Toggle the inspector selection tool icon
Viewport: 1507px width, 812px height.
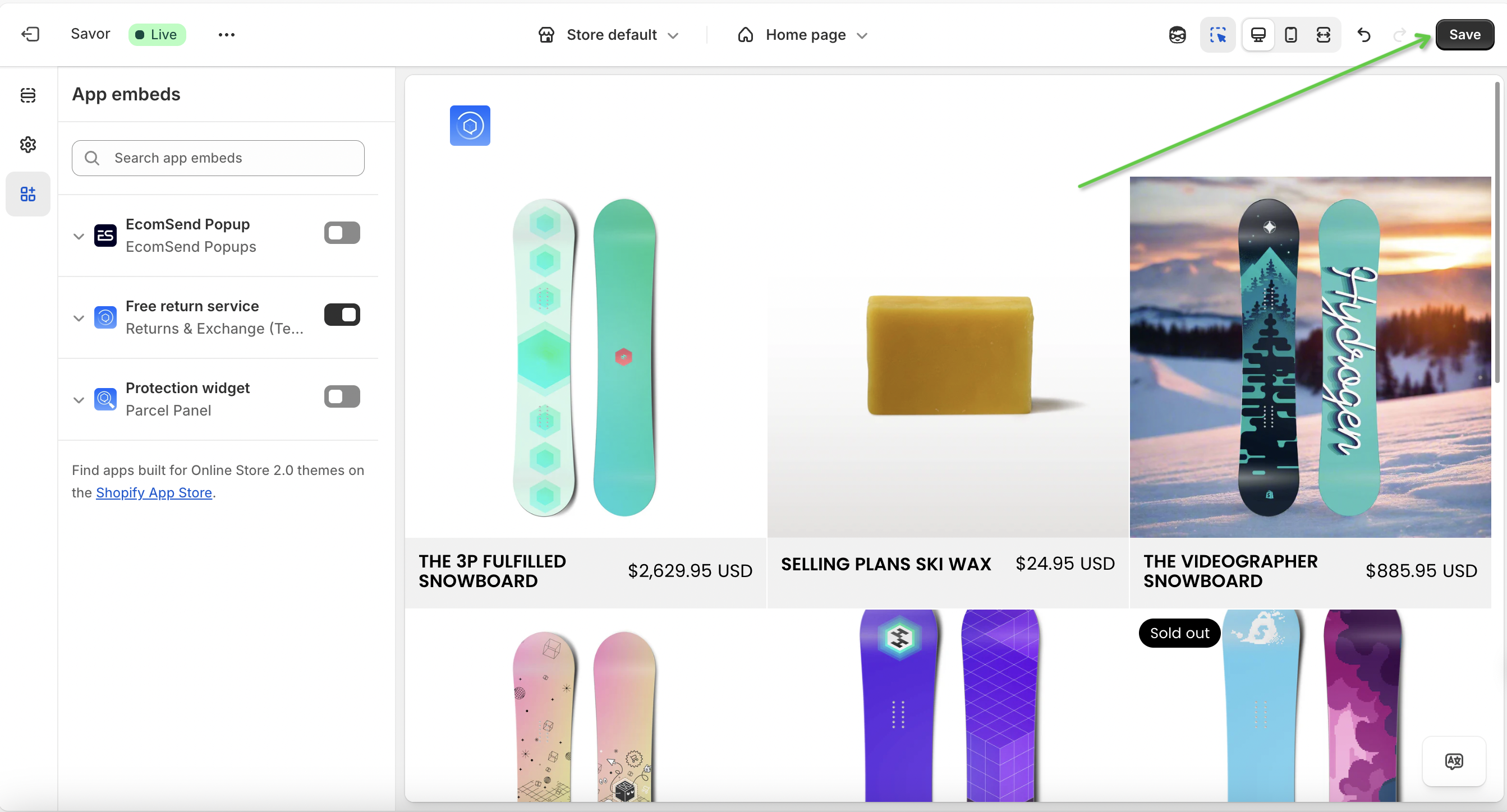pos(1217,35)
